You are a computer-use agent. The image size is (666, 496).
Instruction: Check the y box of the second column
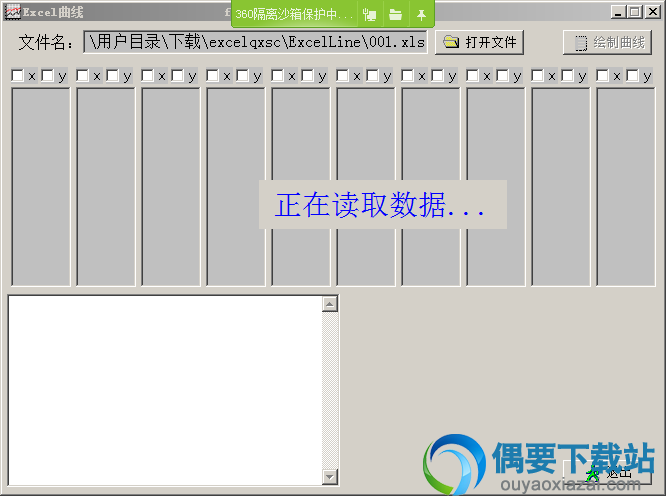pos(113,76)
